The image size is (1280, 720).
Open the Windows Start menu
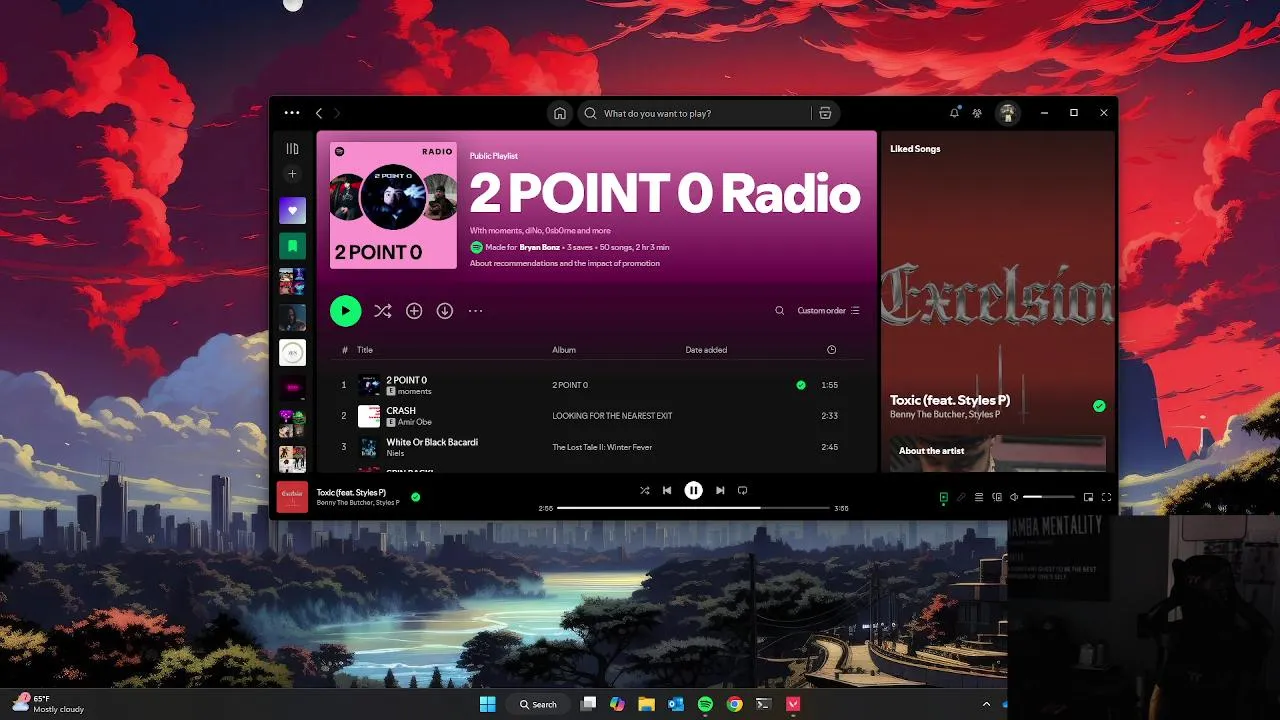488,704
